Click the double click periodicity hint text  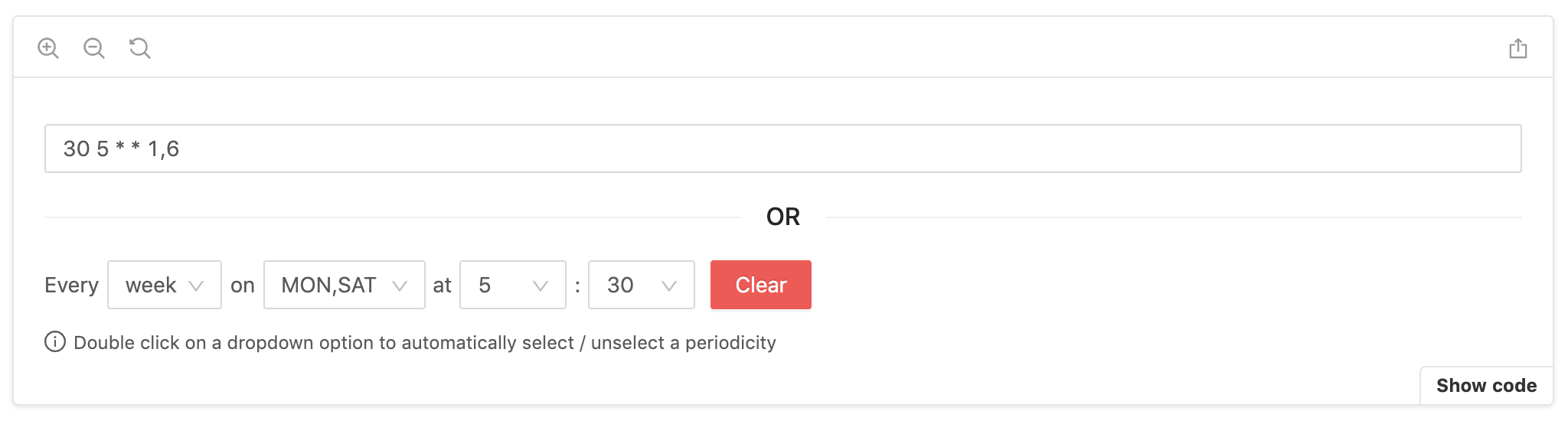point(425,342)
